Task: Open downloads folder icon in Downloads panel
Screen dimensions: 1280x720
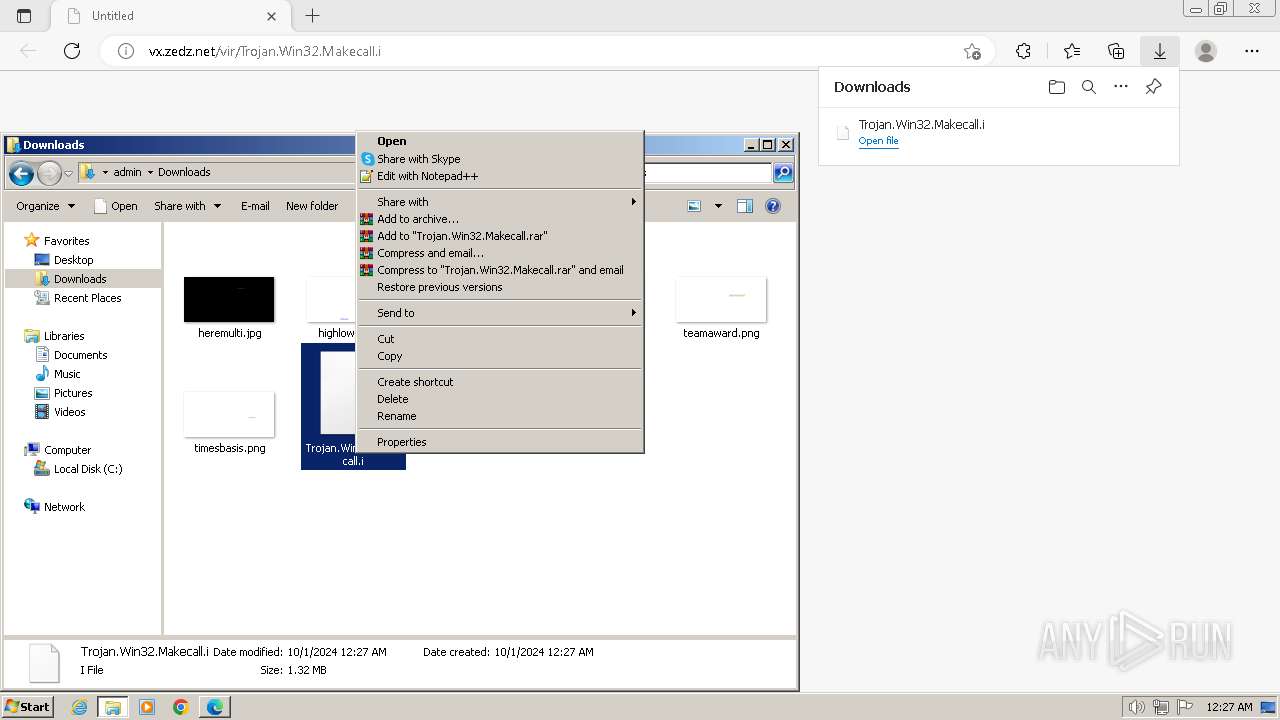Action: tap(1057, 87)
